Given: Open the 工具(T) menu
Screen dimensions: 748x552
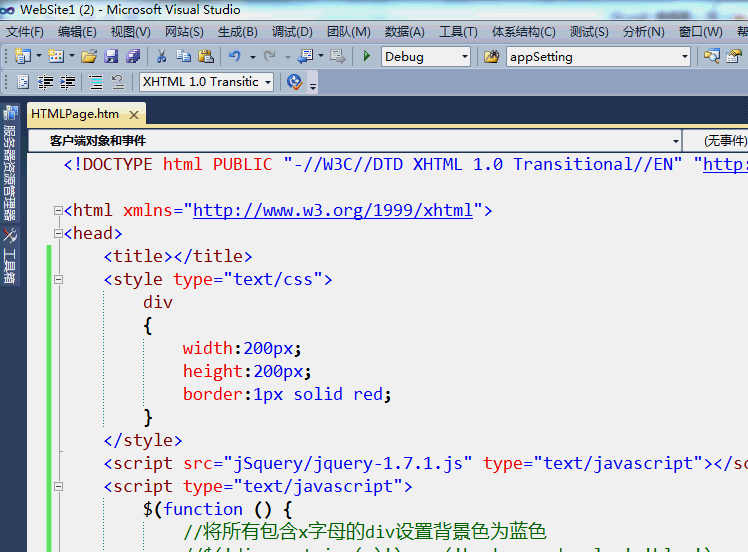Looking at the screenshot, I should 458,31.
